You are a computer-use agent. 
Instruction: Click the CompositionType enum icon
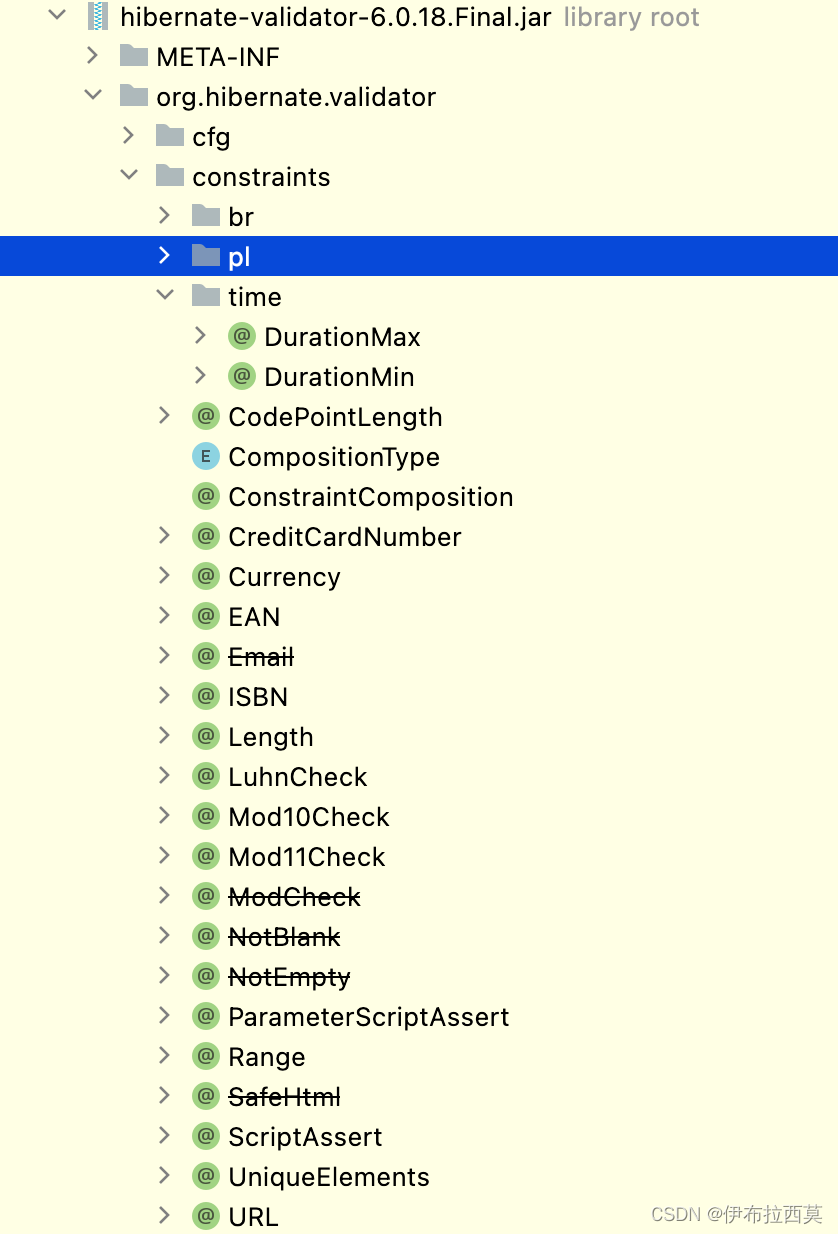206,456
